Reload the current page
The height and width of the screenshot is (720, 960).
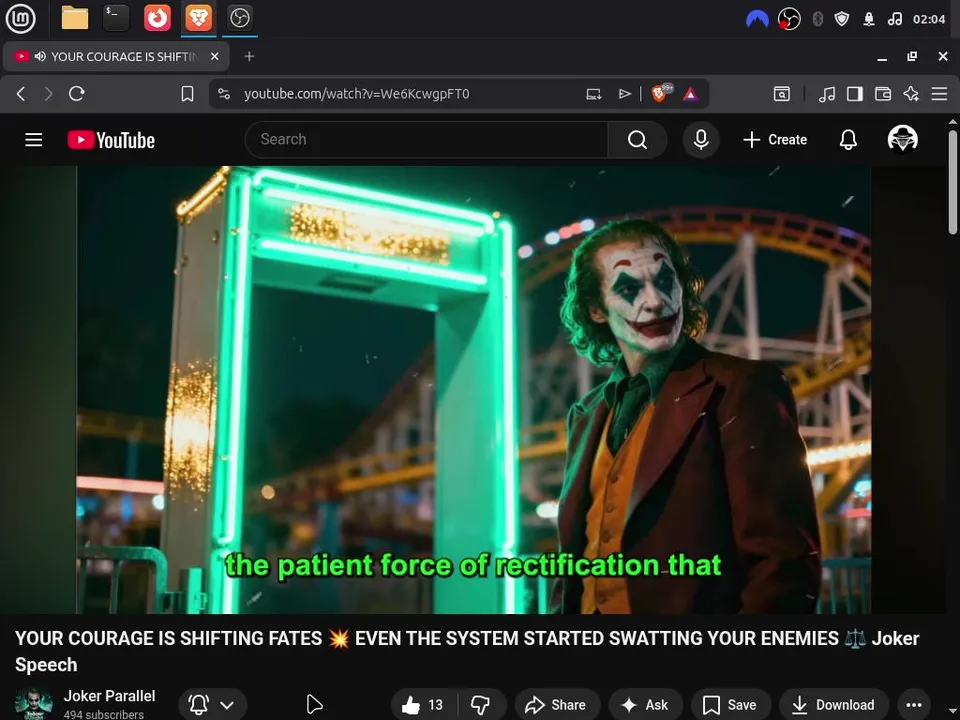click(77, 94)
